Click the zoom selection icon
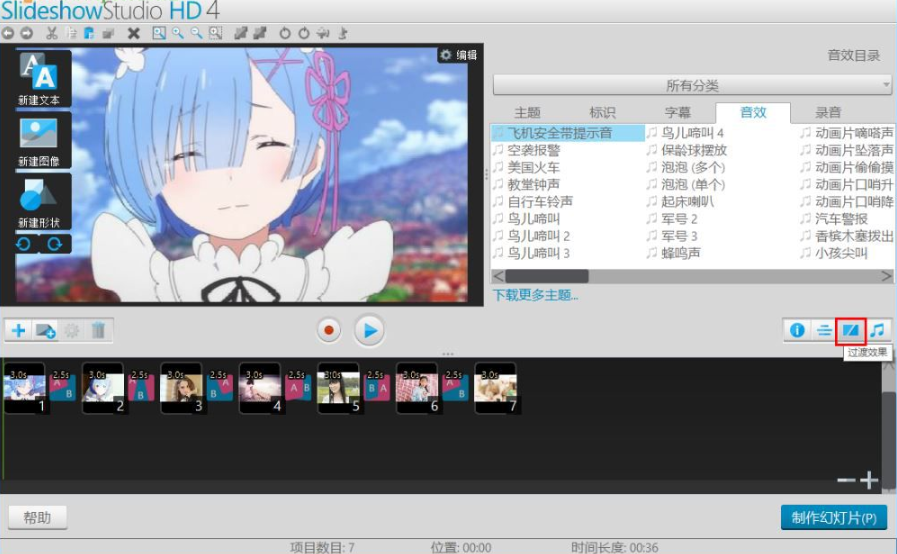Screen dimensions: 897x554 pyautogui.click(x=215, y=33)
